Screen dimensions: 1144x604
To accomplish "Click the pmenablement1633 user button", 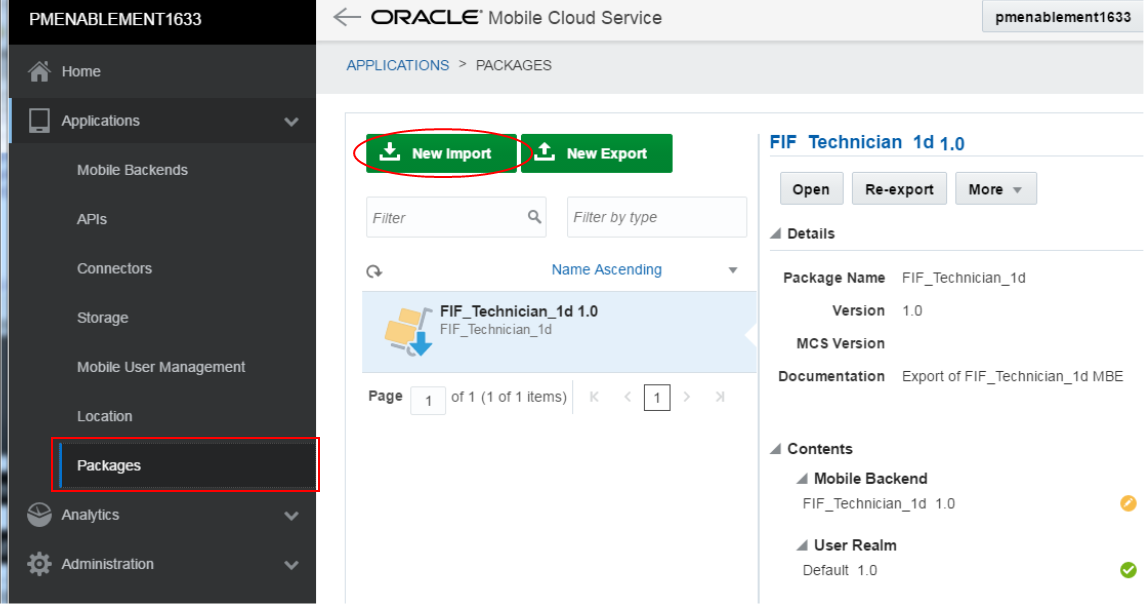I will point(1062,17).
